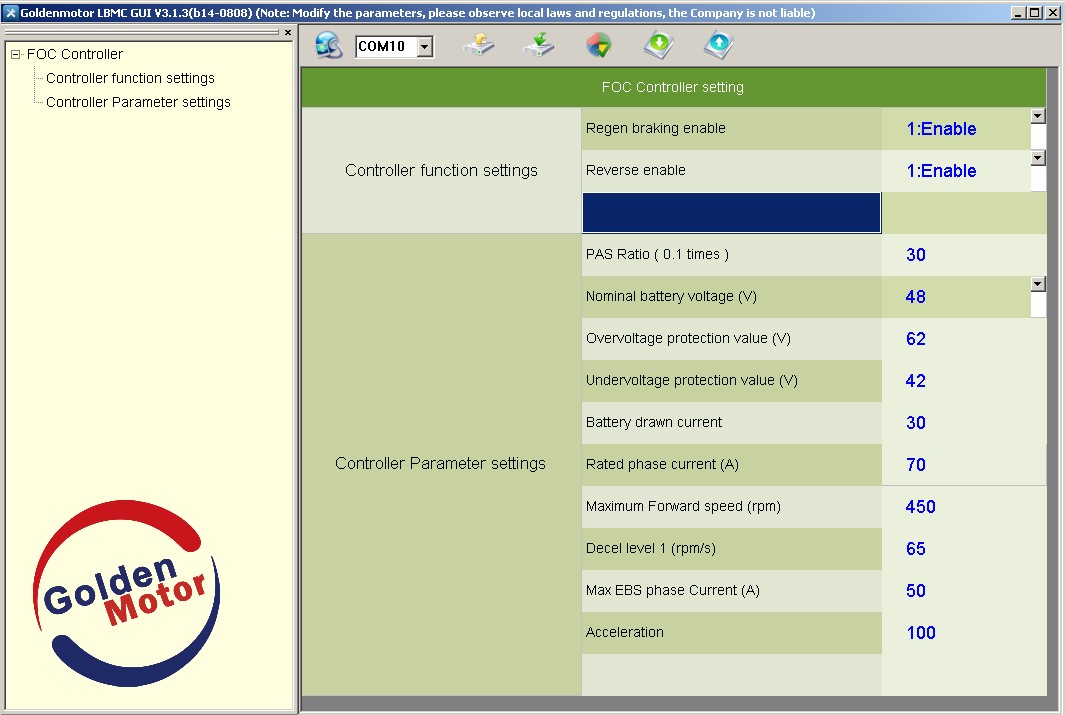Open the COM10 port dropdown

[x=425, y=47]
